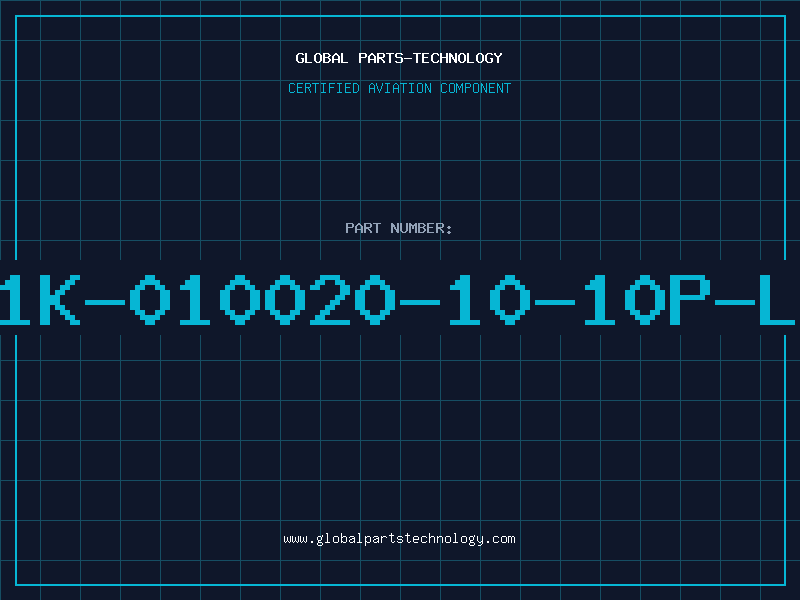Click the GLOBAL PARTS-TECHNOLOGY heading

399,58
